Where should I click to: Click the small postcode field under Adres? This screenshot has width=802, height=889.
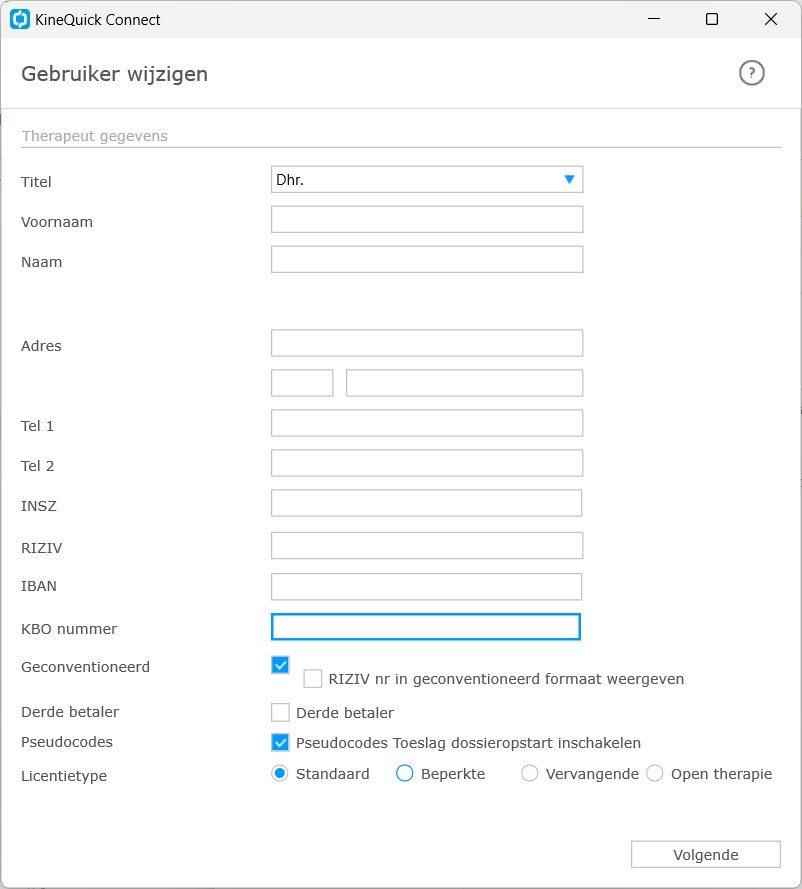pyautogui.click(x=302, y=383)
